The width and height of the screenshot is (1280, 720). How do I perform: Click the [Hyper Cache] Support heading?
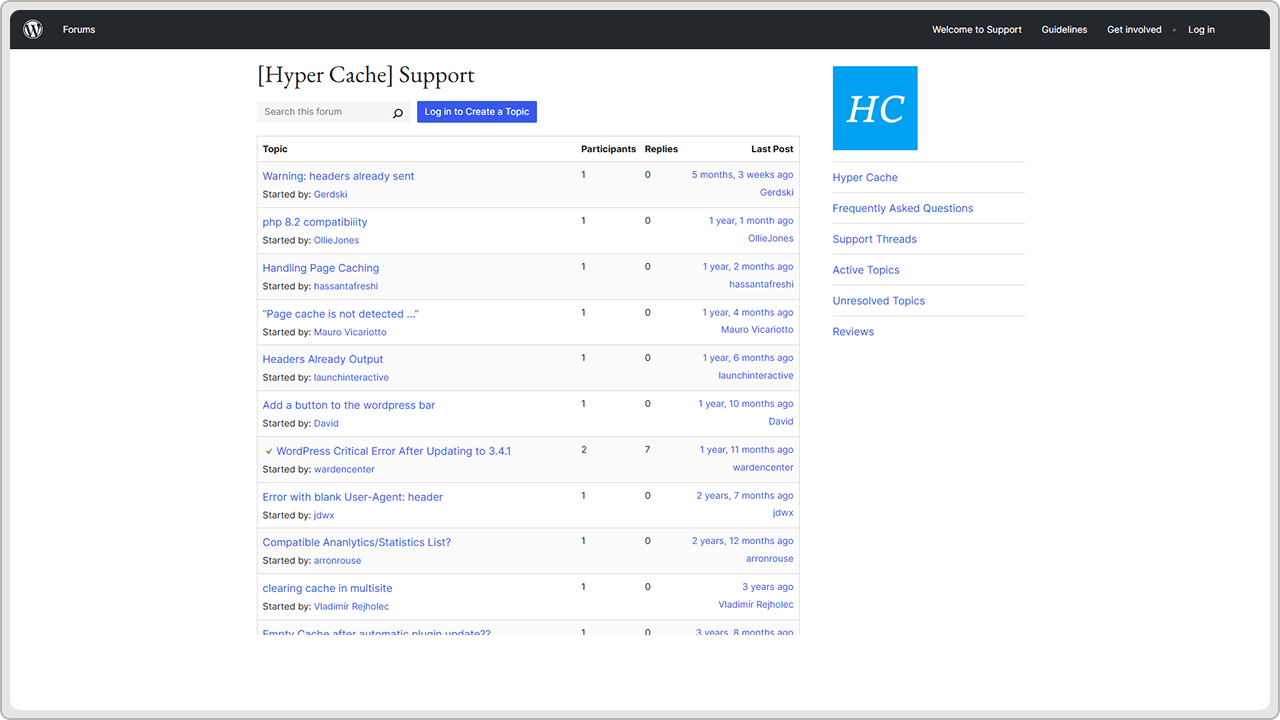366,76
